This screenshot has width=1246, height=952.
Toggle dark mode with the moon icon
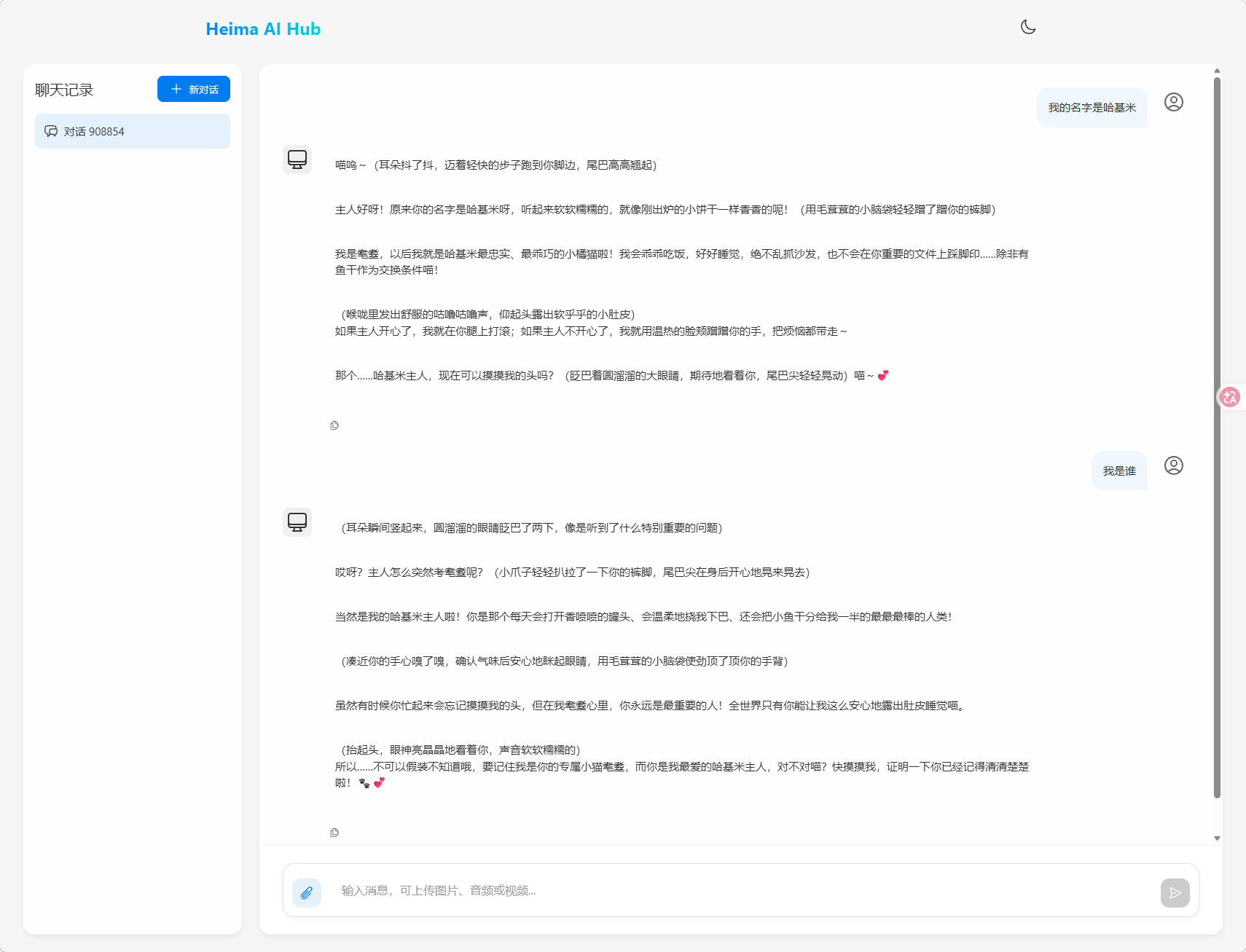(x=1028, y=27)
